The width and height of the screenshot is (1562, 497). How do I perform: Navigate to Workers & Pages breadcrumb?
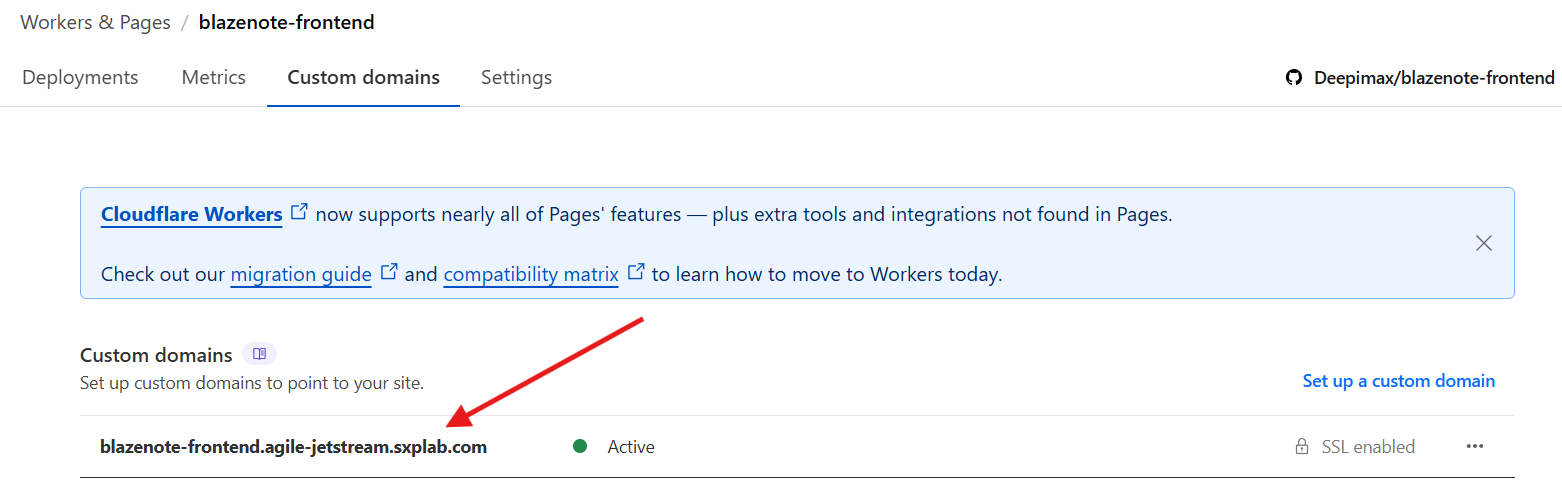pyautogui.click(x=95, y=22)
